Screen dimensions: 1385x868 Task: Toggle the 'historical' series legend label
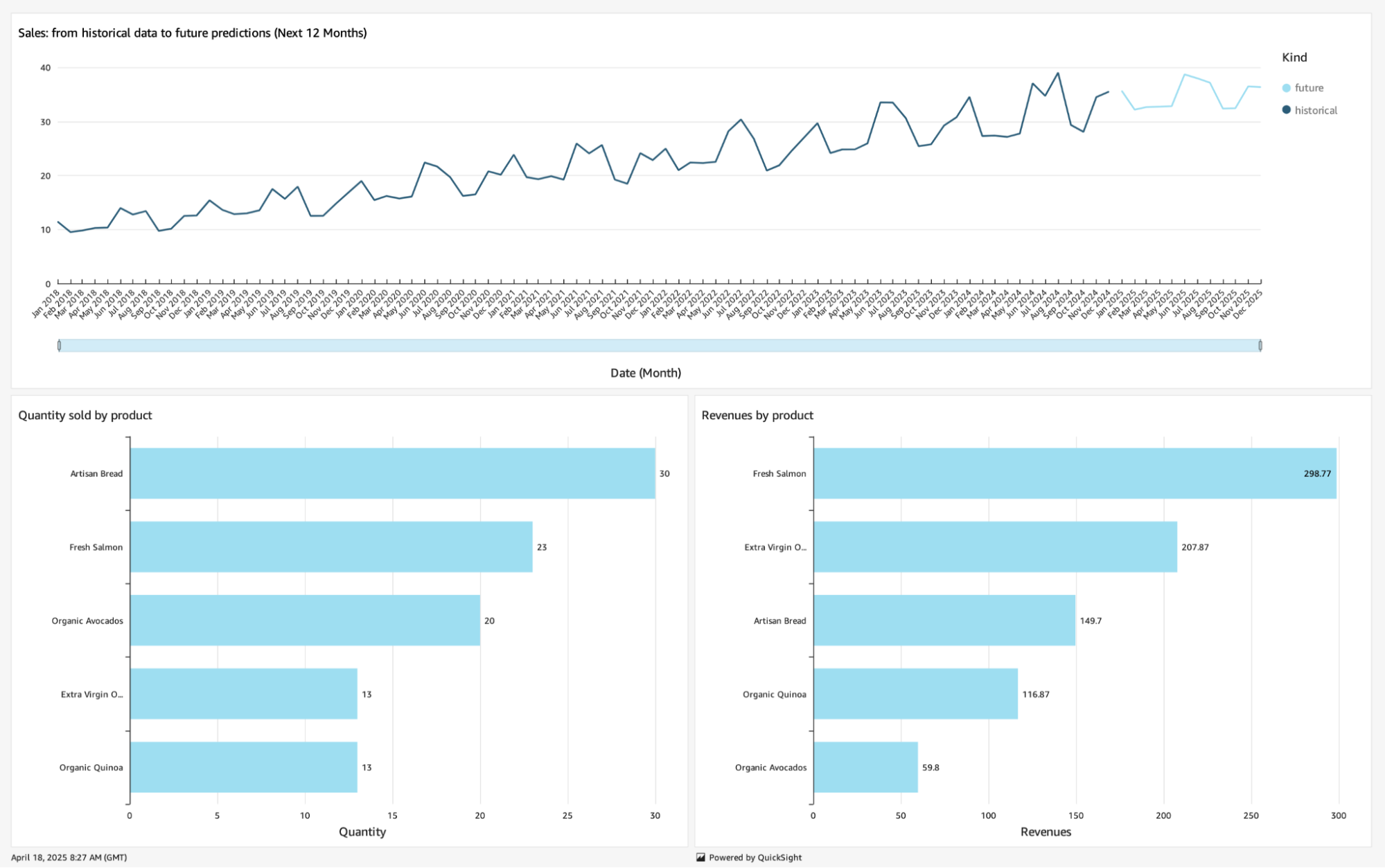click(x=1316, y=110)
